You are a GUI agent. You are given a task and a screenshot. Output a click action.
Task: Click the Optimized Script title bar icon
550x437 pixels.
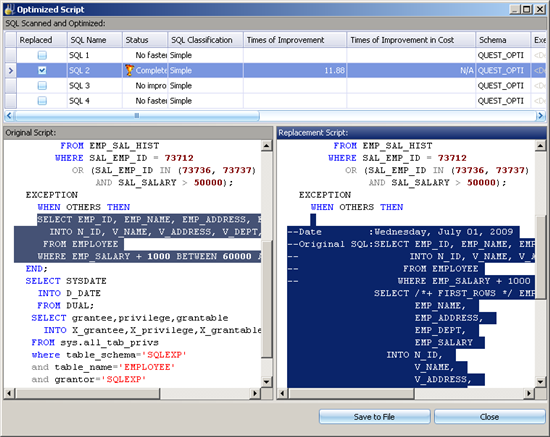[x=10, y=9]
